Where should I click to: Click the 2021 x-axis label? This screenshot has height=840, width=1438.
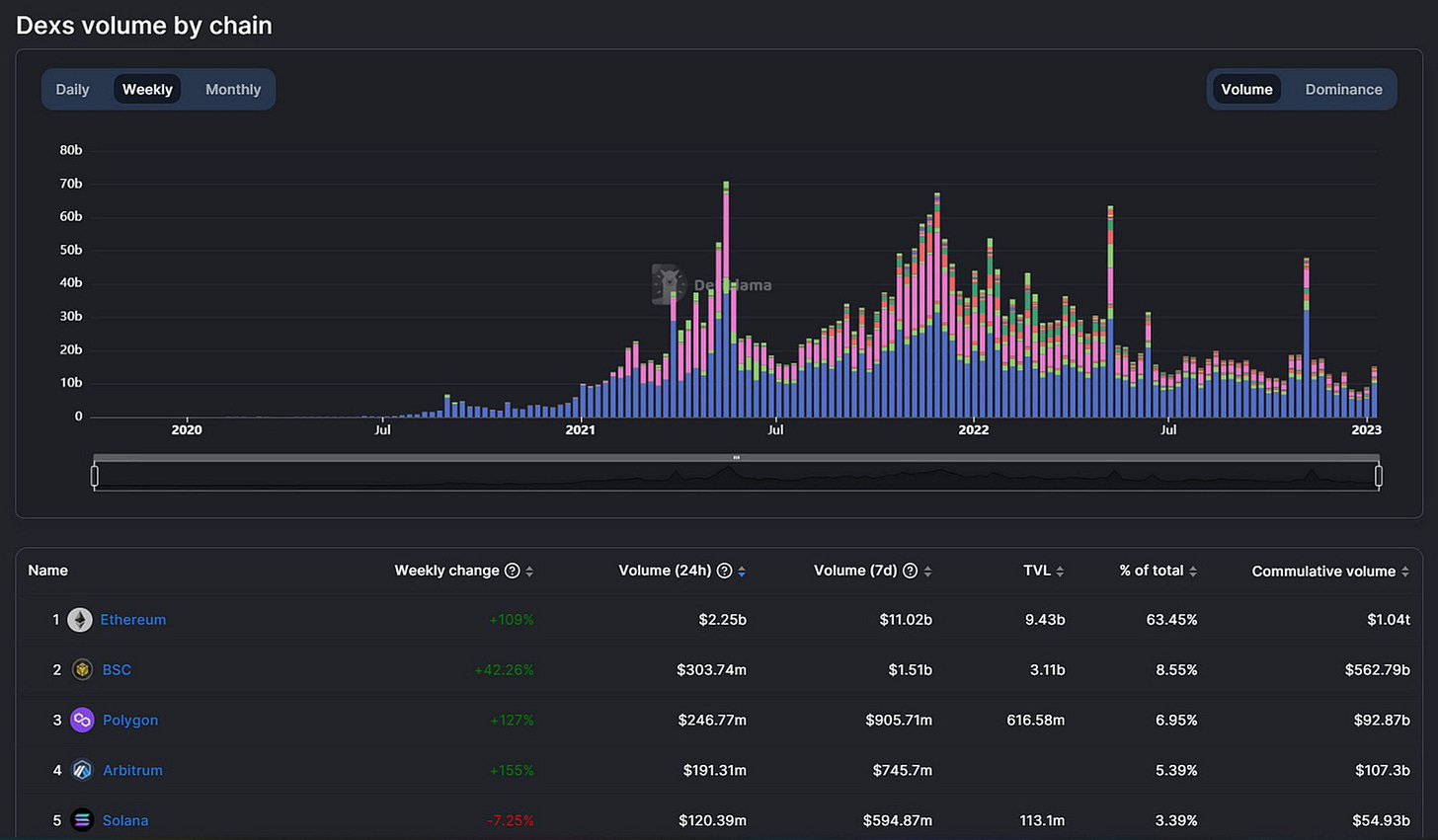[580, 429]
